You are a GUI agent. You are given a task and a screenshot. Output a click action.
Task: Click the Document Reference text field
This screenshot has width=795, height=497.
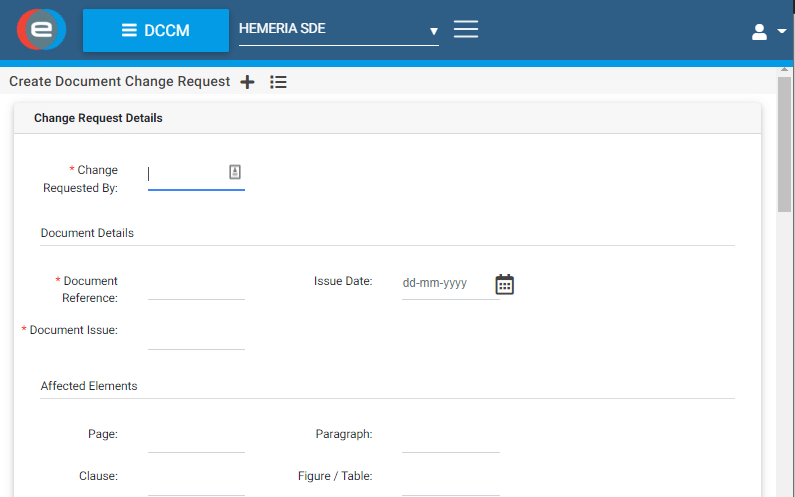(196, 286)
